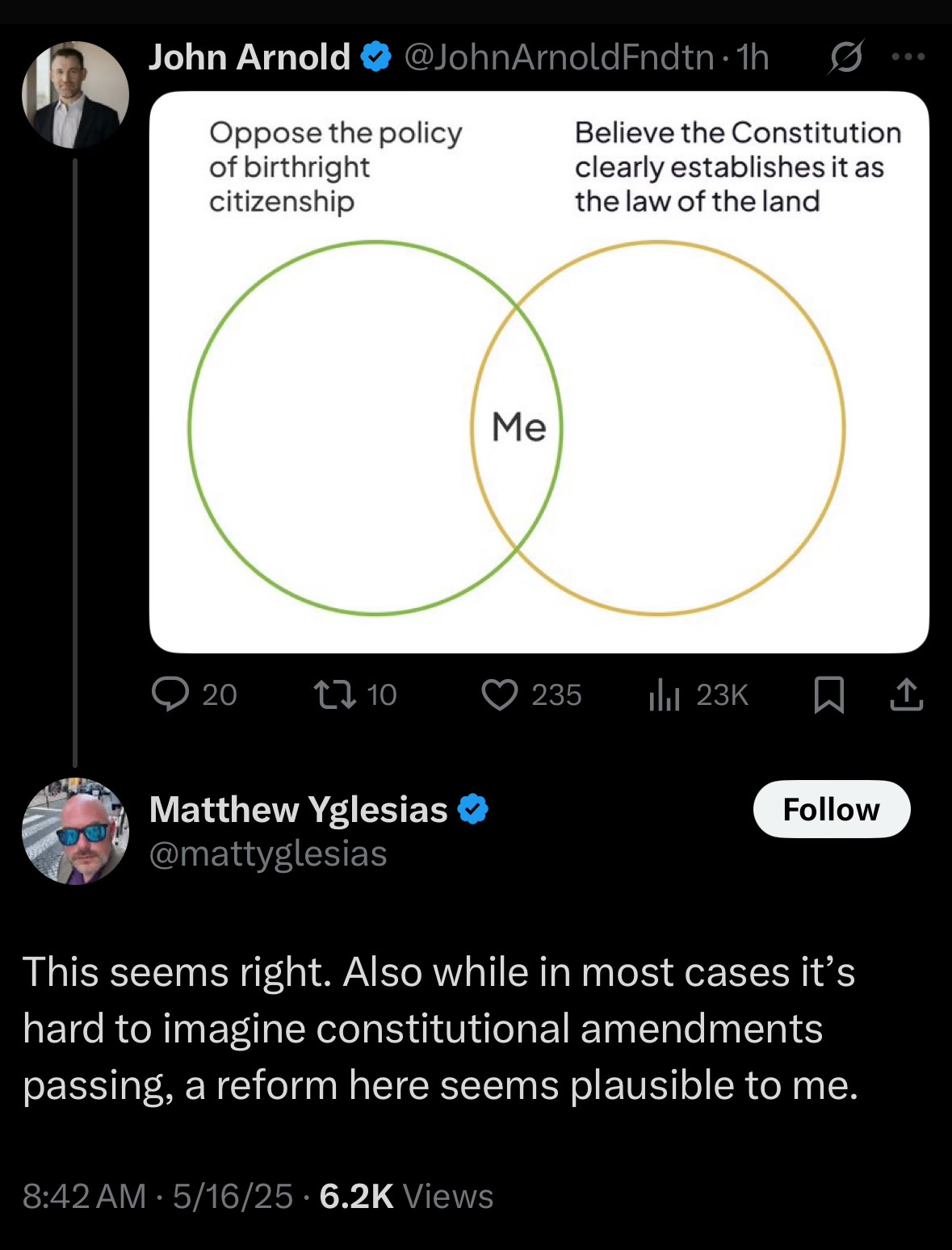Like John Arnold's Venn diagram post
Image resolution: width=952 pixels, height=1250 pixels.
coord(500,694)
